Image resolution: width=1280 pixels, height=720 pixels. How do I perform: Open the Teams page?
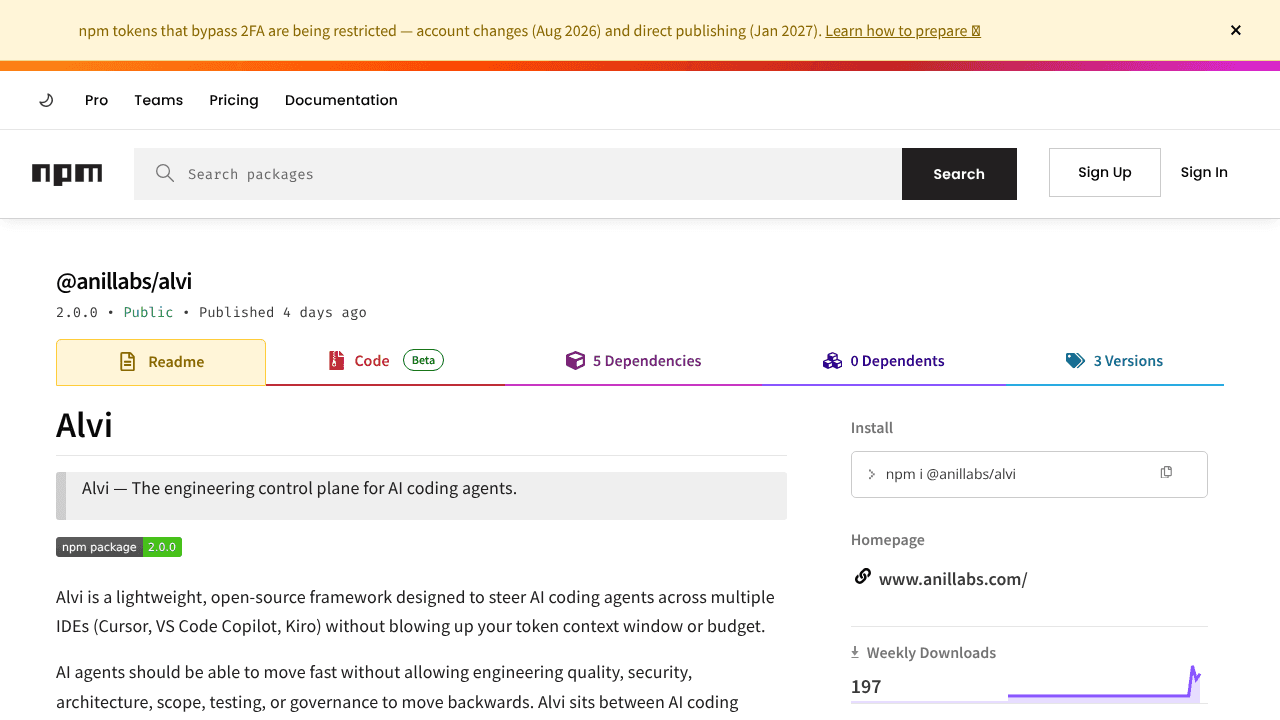(159, 100)
